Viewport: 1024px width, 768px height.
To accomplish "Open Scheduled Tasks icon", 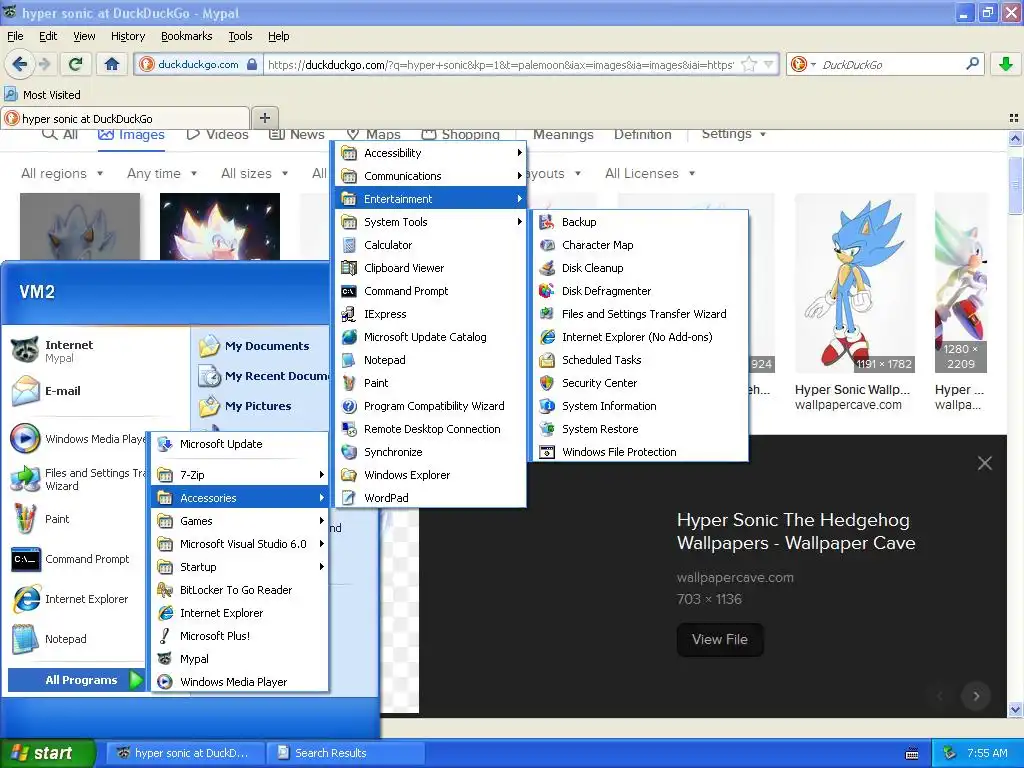I will click(x=547, y=360).
